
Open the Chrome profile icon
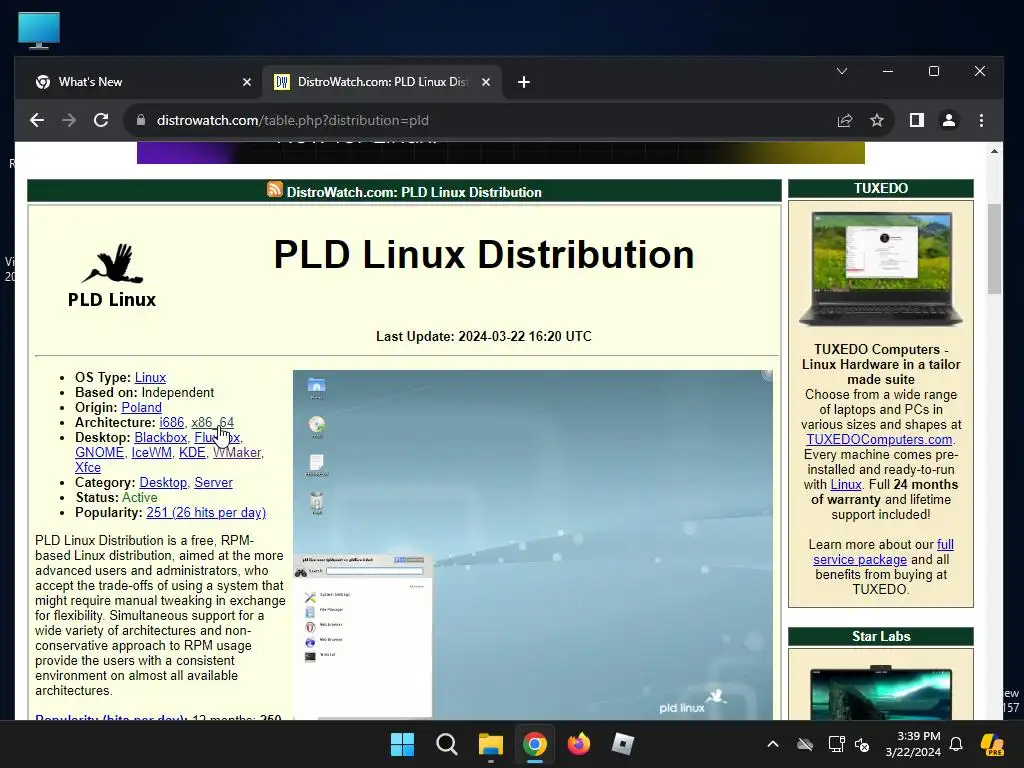point(949,120)
